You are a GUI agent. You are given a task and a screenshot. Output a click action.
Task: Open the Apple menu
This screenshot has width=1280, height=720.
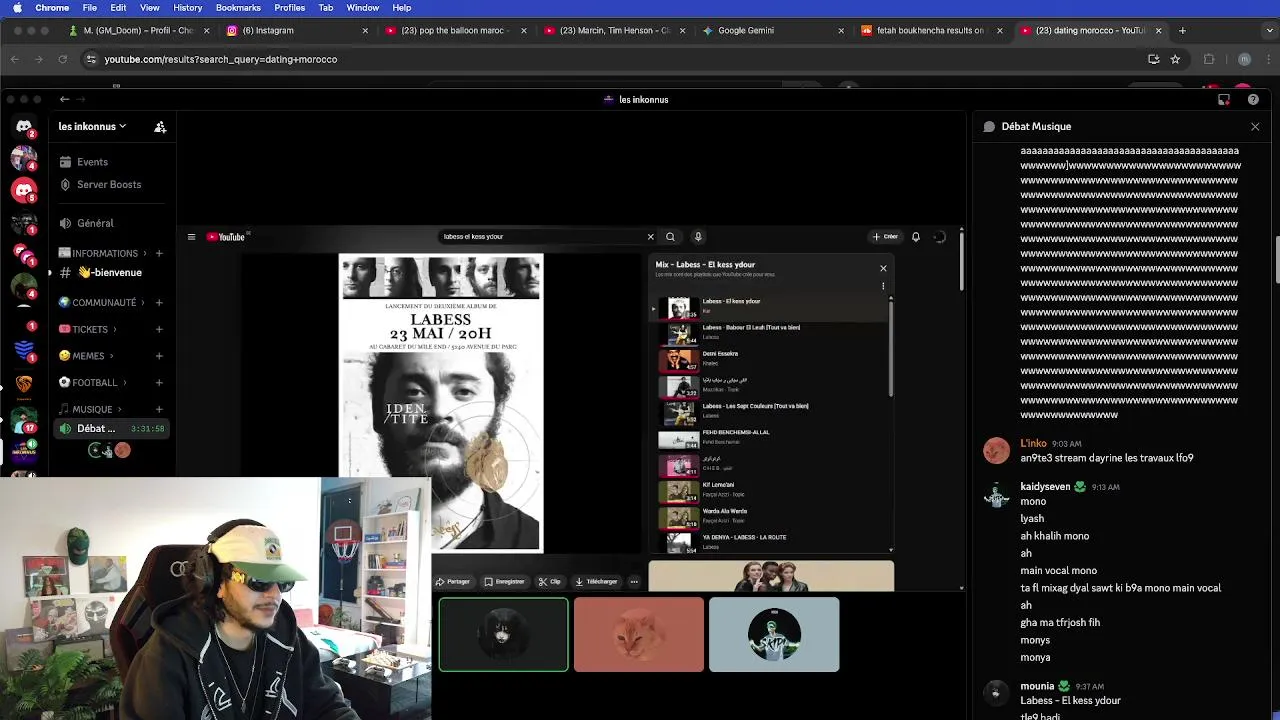[x=17, y=7]
